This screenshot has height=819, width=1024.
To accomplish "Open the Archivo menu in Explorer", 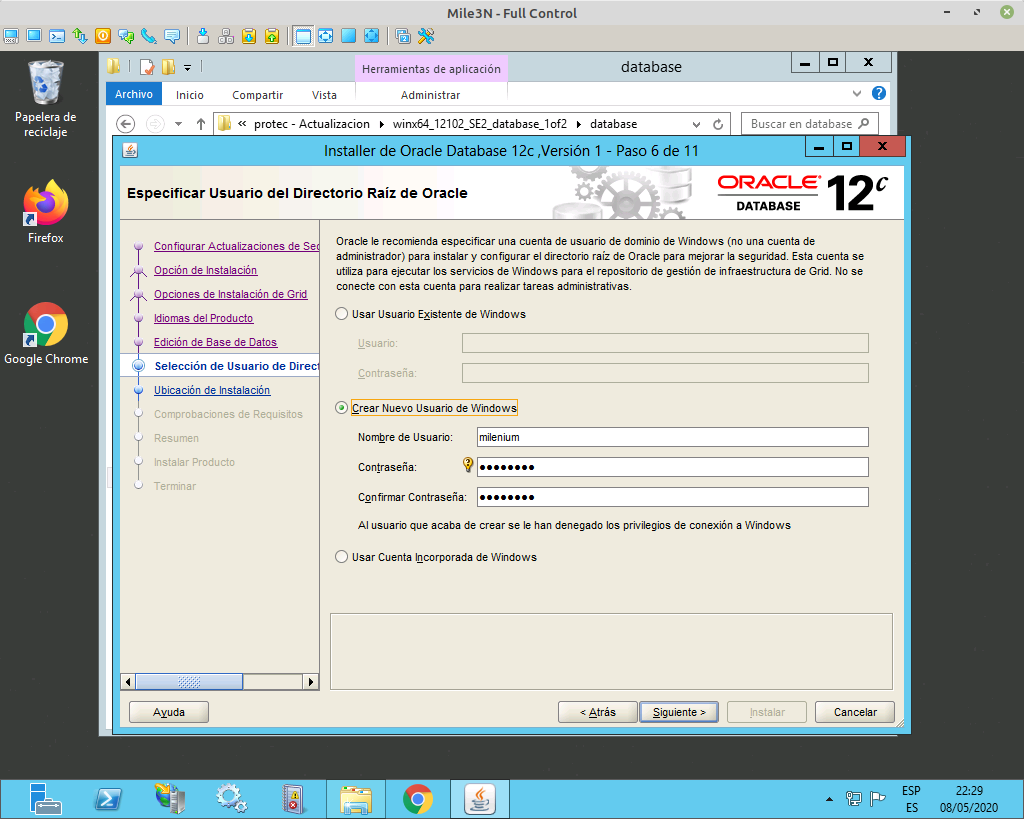I will [x=133, y=93].
